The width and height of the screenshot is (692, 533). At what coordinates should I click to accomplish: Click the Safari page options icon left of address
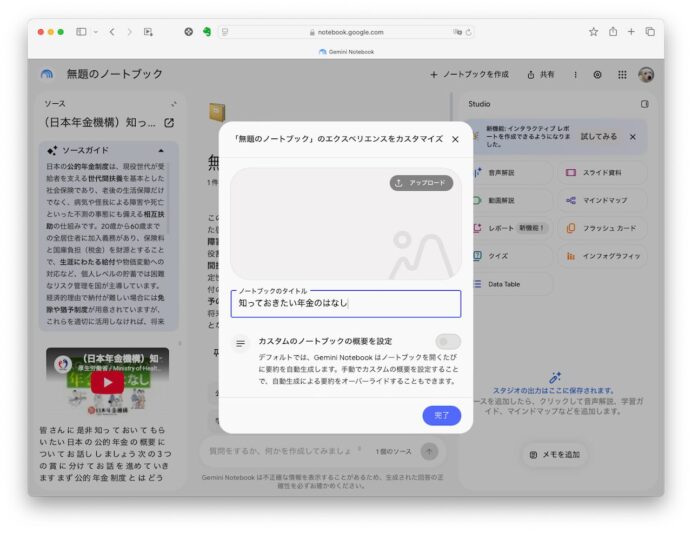(x=225, y=32)
